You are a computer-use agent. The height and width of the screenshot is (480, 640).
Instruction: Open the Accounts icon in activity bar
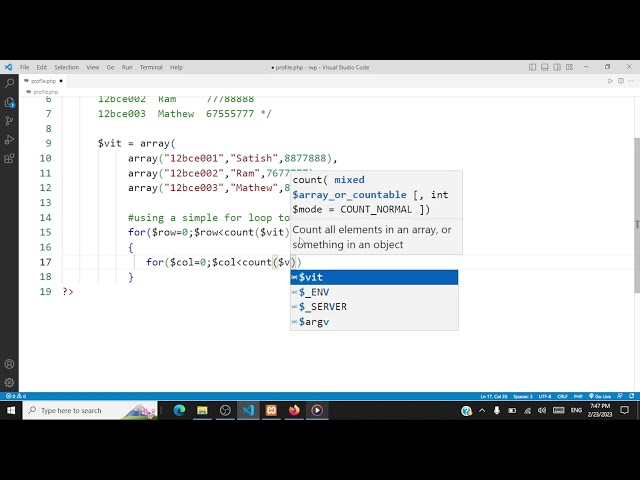tap(9, 364)
